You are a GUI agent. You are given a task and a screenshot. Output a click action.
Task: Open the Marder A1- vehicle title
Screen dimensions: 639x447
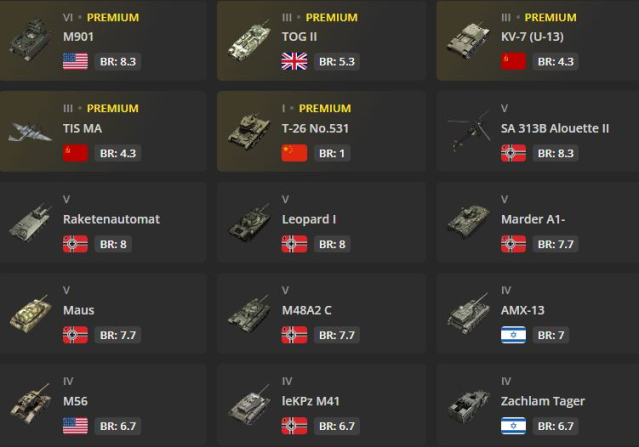[x=533, y=219]
